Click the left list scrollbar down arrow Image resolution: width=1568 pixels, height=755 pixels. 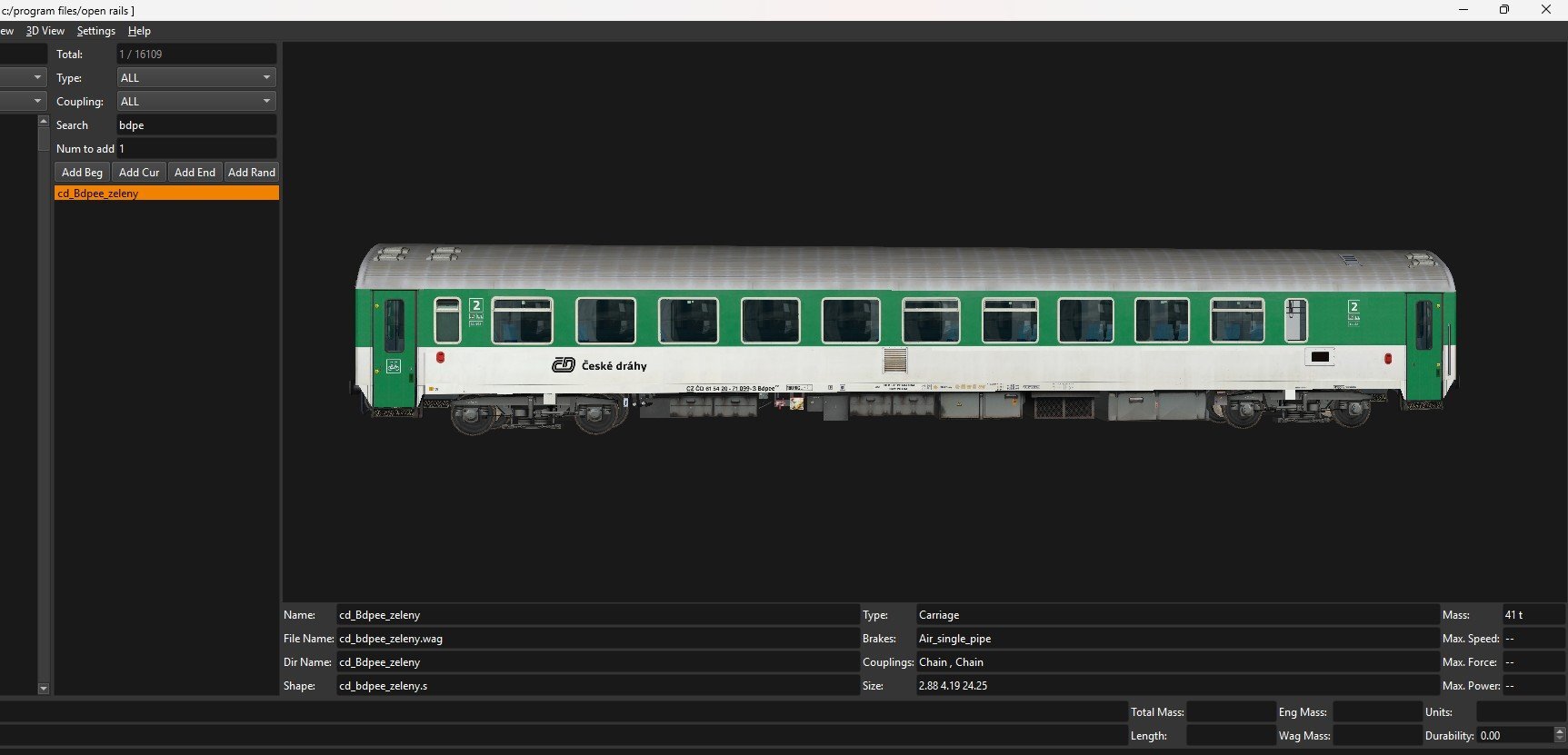point(43,690)
